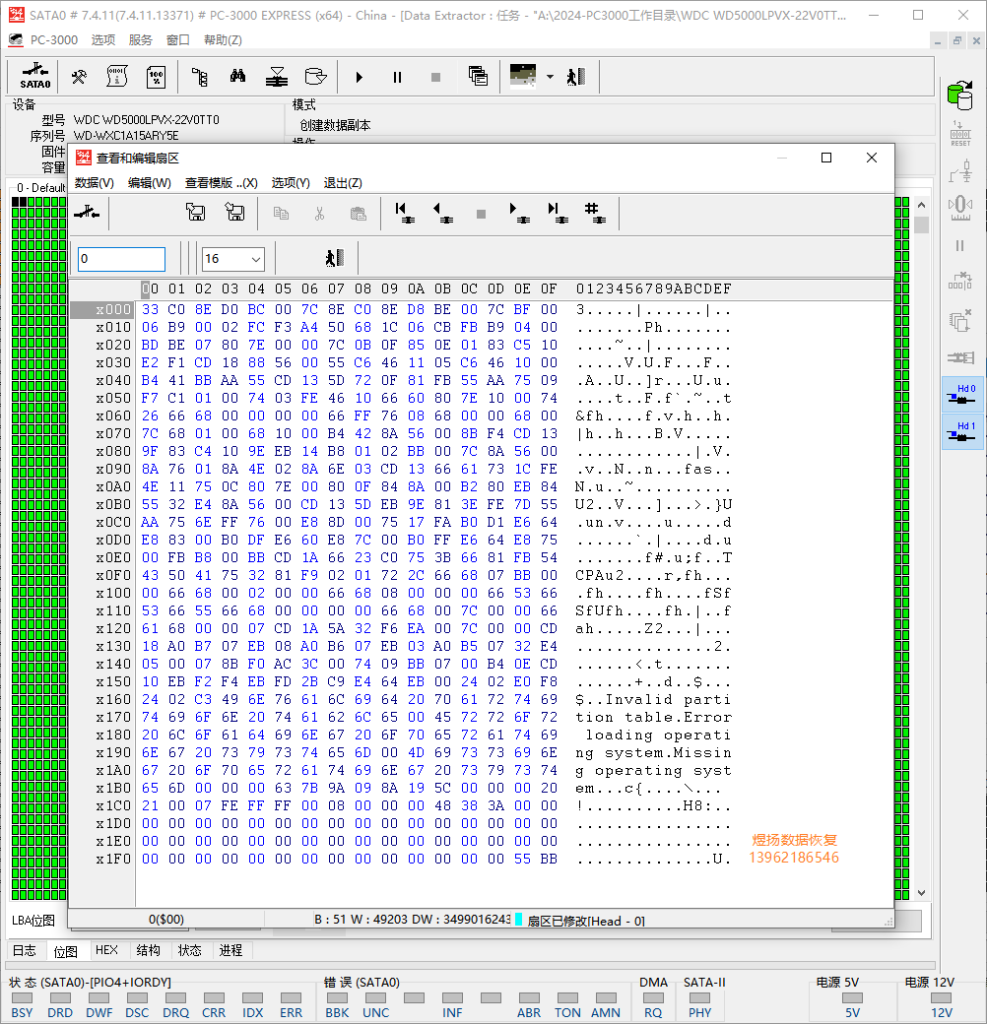Switch to the 日志 tab
The image size is (987, 1024).
25,950
